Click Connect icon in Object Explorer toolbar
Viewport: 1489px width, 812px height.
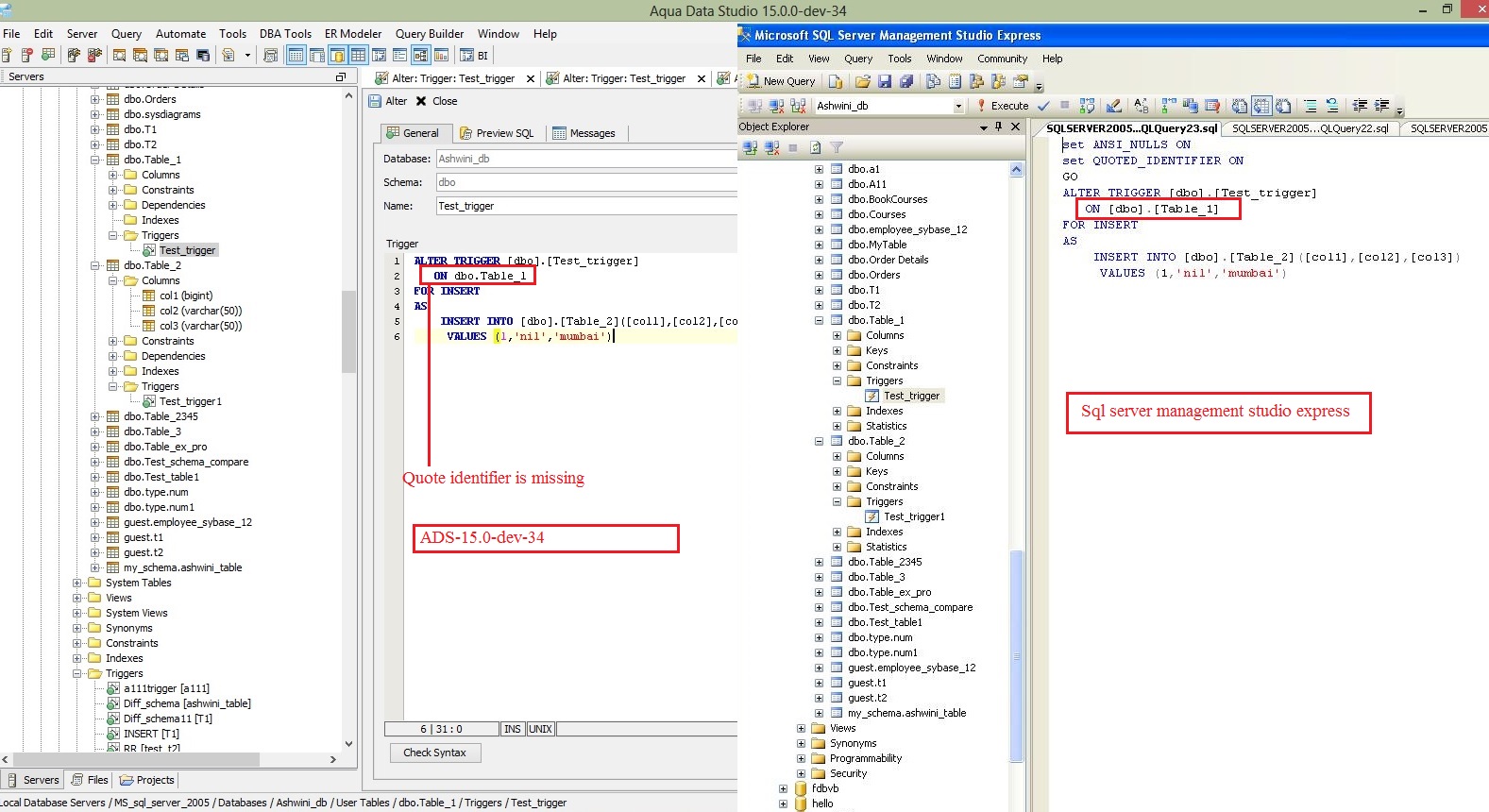point(750,147)
